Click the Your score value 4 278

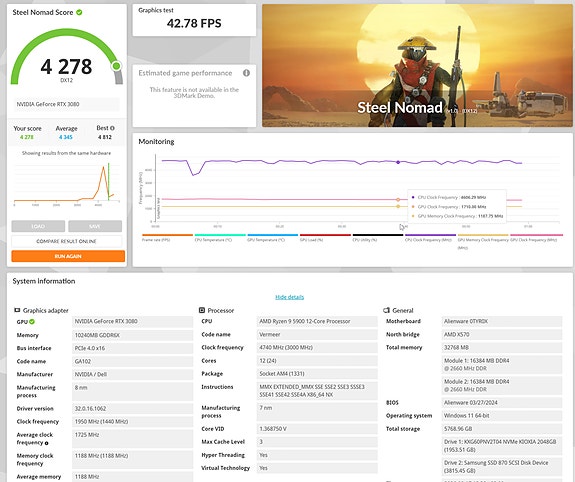click(x=27, y=137)
